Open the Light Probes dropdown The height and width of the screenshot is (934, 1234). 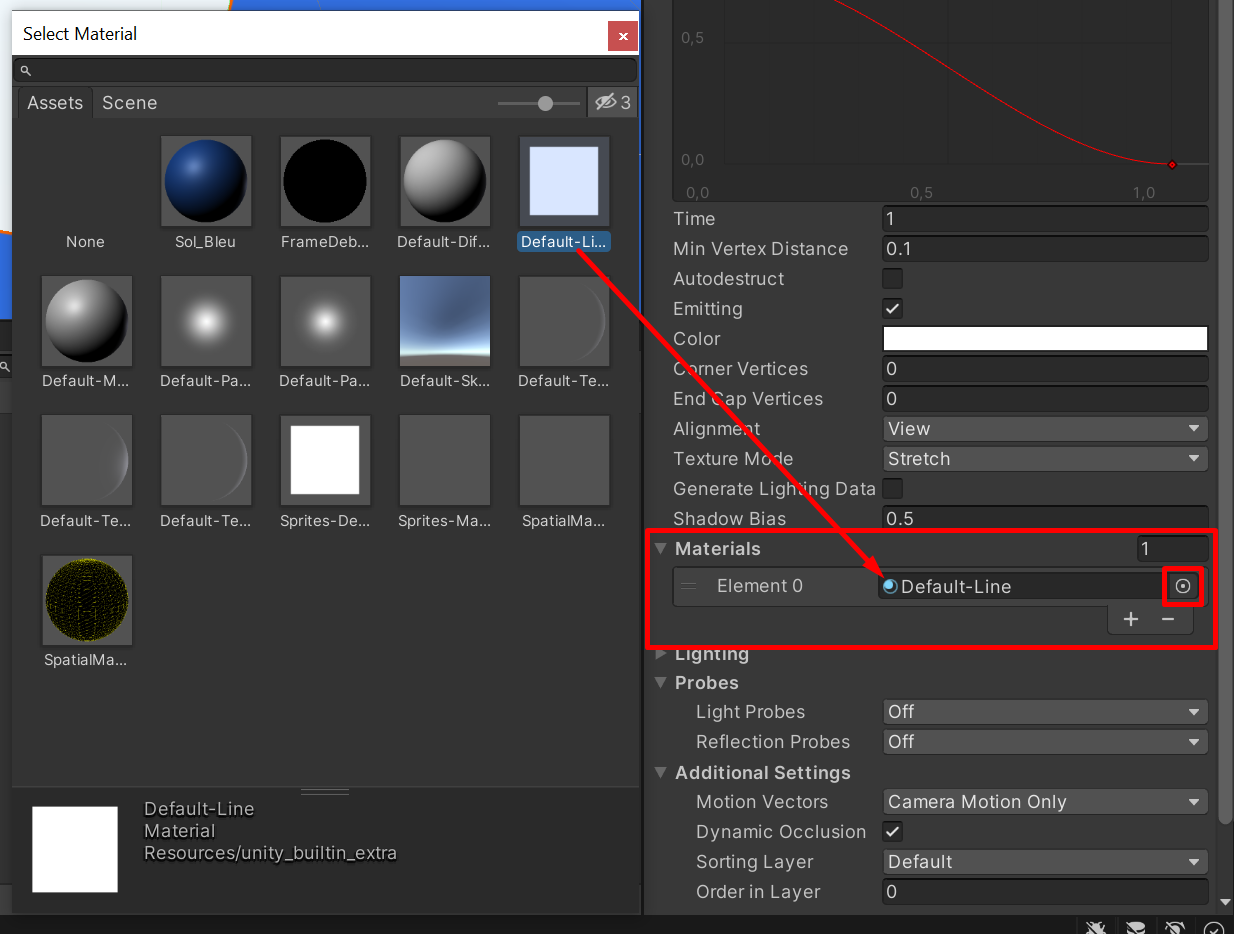point(1045,711)
